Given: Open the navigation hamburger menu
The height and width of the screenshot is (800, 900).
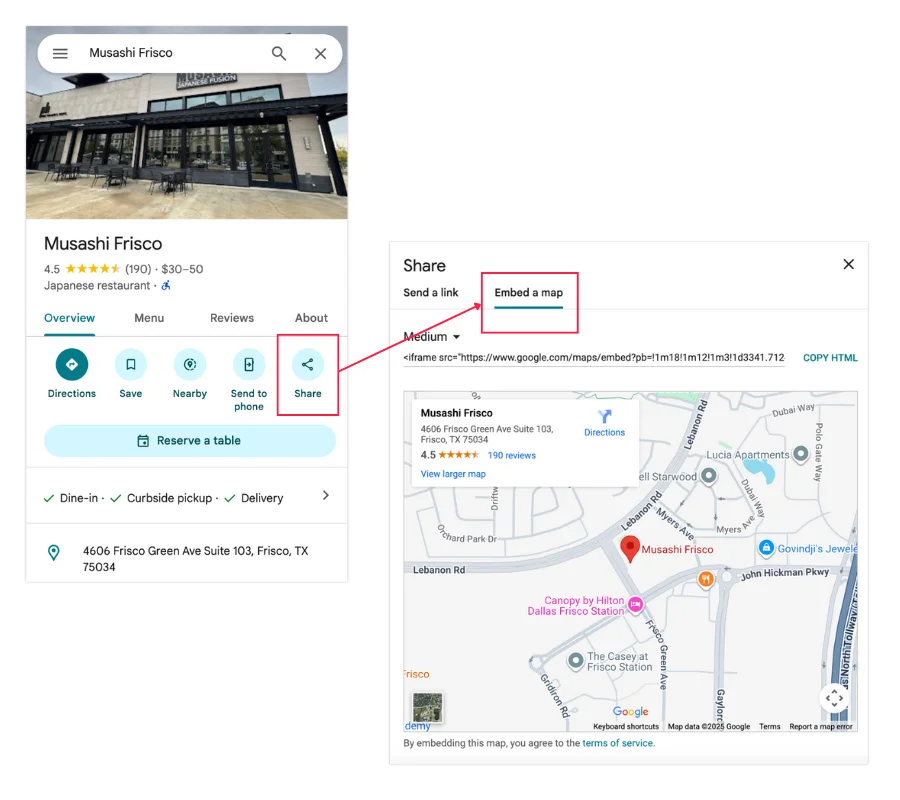Looking at the screenshot, I should 60,53.
